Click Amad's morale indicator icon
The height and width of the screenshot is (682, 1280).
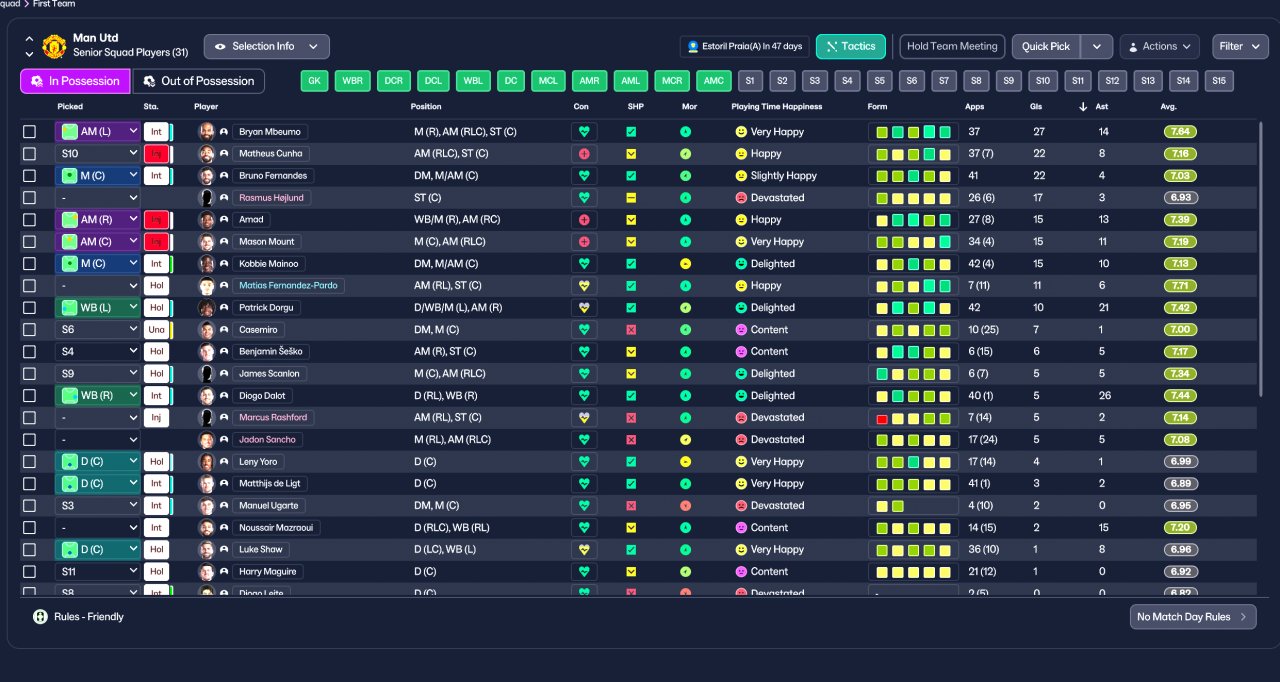[685, 220]
